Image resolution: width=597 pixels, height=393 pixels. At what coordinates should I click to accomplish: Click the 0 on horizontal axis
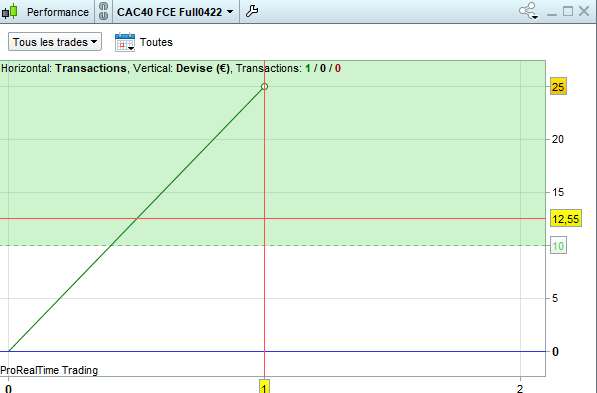click(8, 388)
